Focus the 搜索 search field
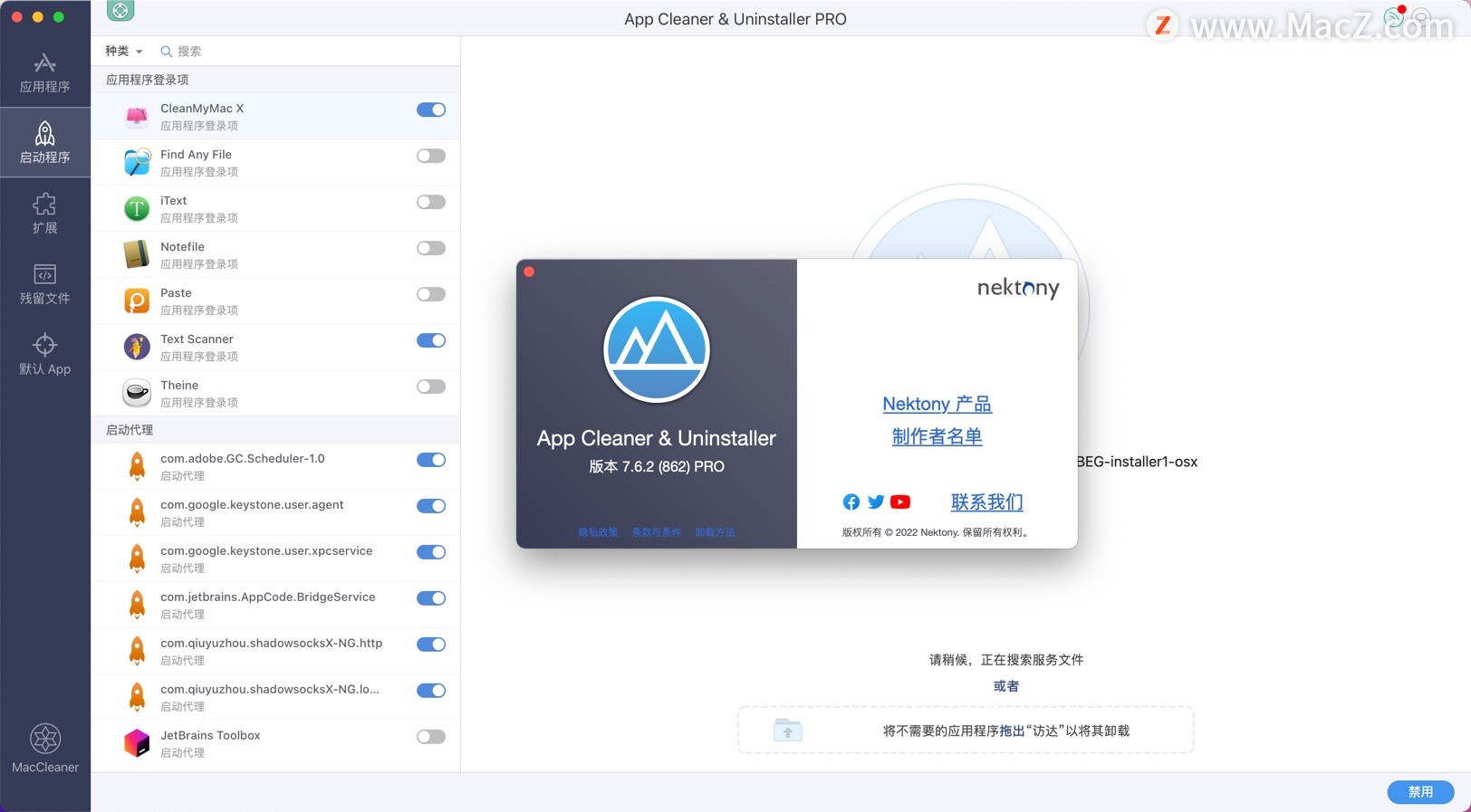The image size is (1471, 812). tap(306, 52)
